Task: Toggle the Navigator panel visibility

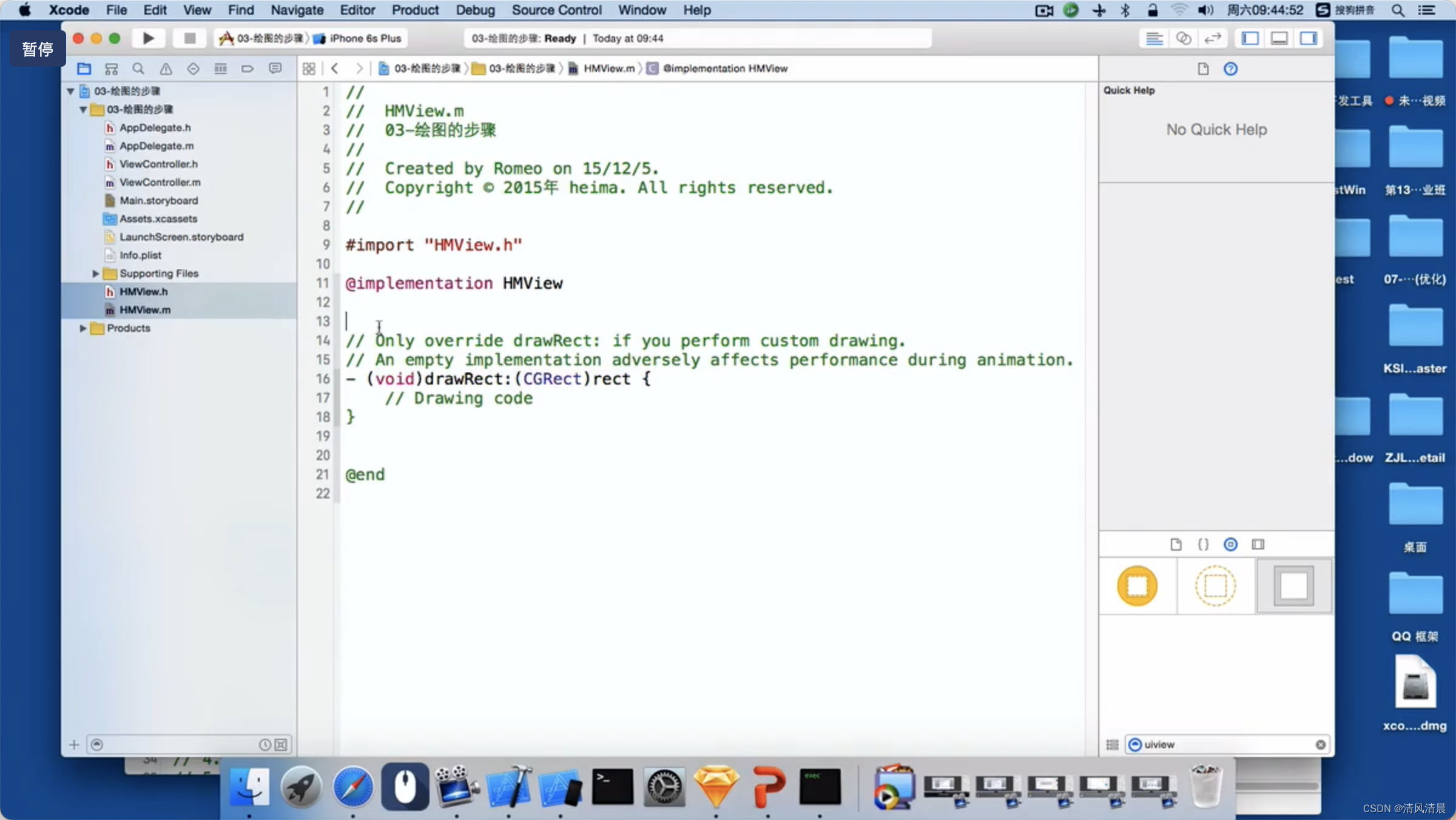Action: (x=1250, y=38)
